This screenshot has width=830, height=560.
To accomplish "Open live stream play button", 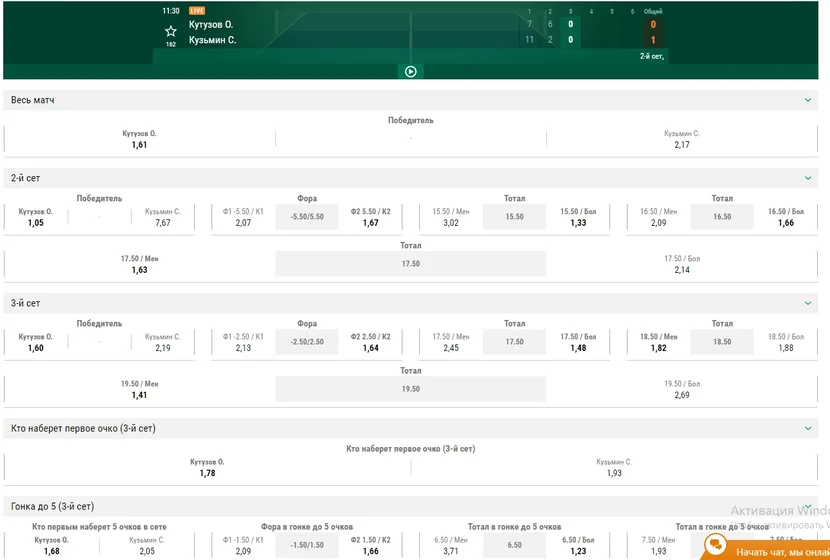I will click(411, 71).
